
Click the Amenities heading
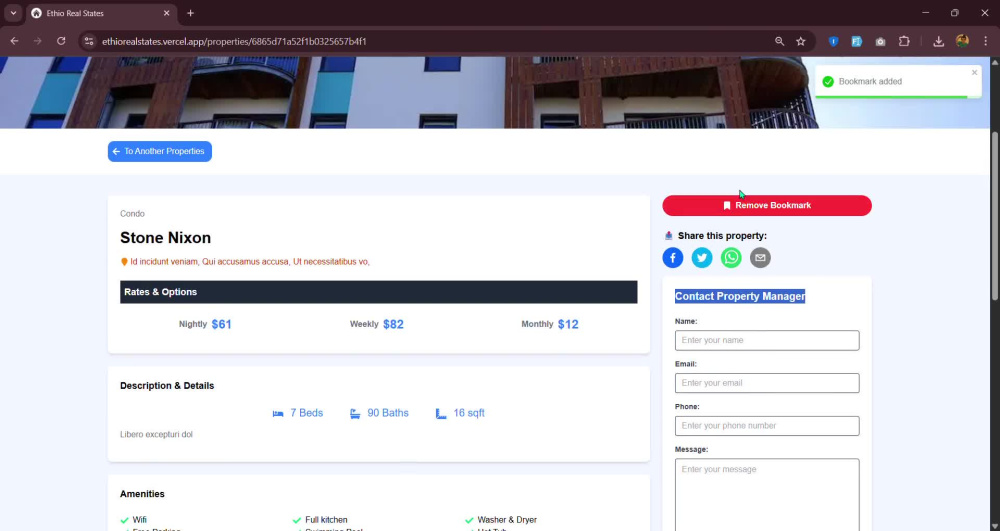pyautogui.click(x=142, y=494)
